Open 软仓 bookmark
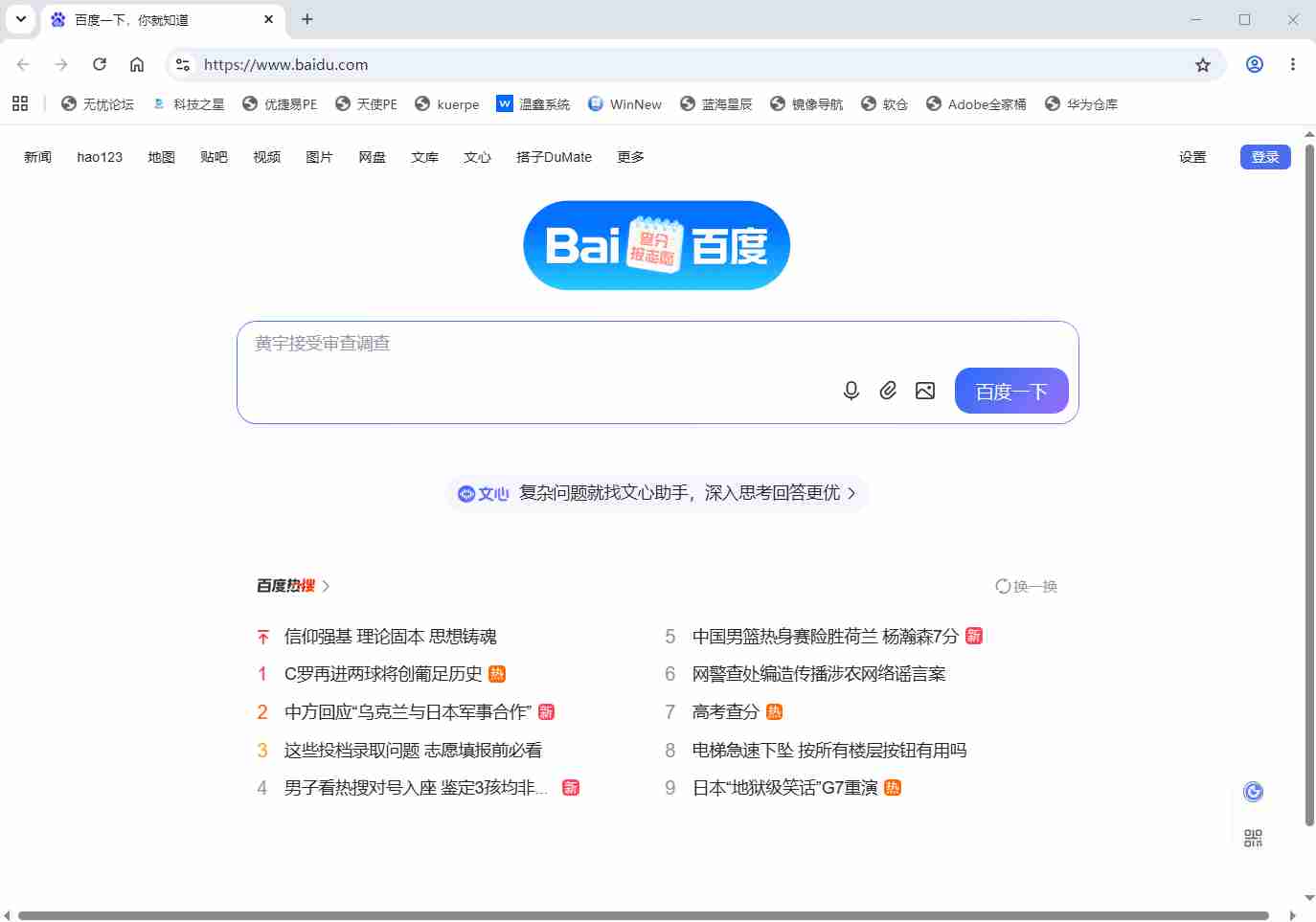Viewport: 1316px width, 922px height. 884,103
